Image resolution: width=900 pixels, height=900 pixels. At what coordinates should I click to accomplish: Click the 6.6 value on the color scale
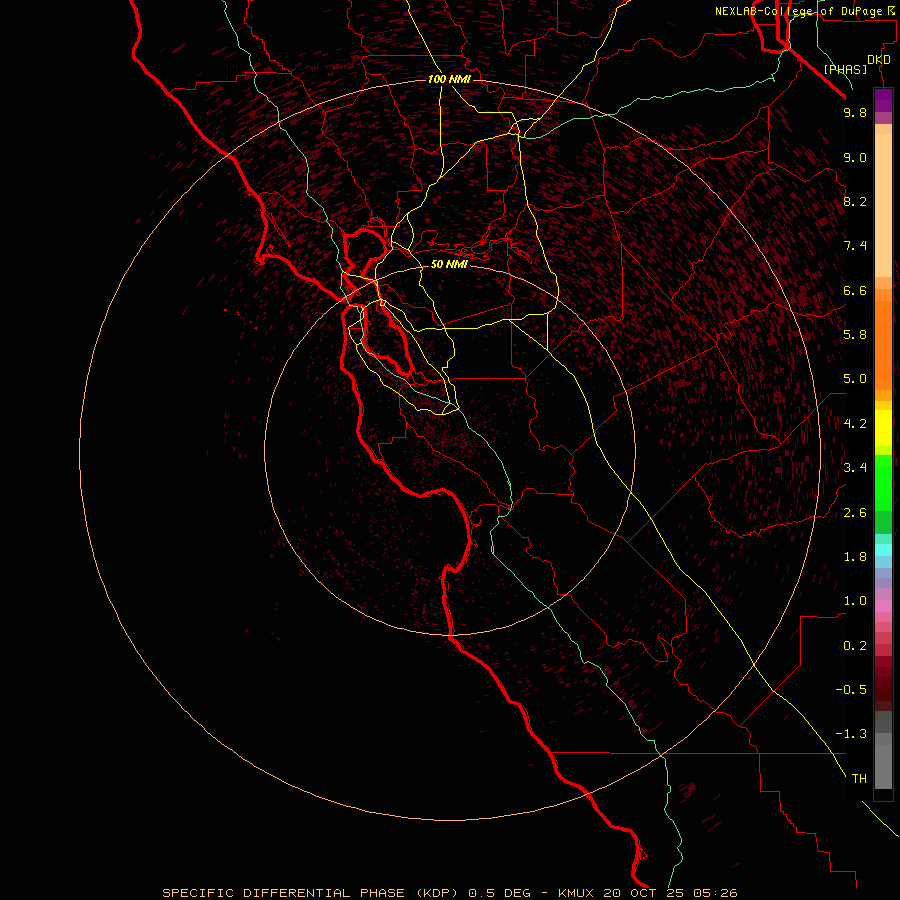(855, 290)
